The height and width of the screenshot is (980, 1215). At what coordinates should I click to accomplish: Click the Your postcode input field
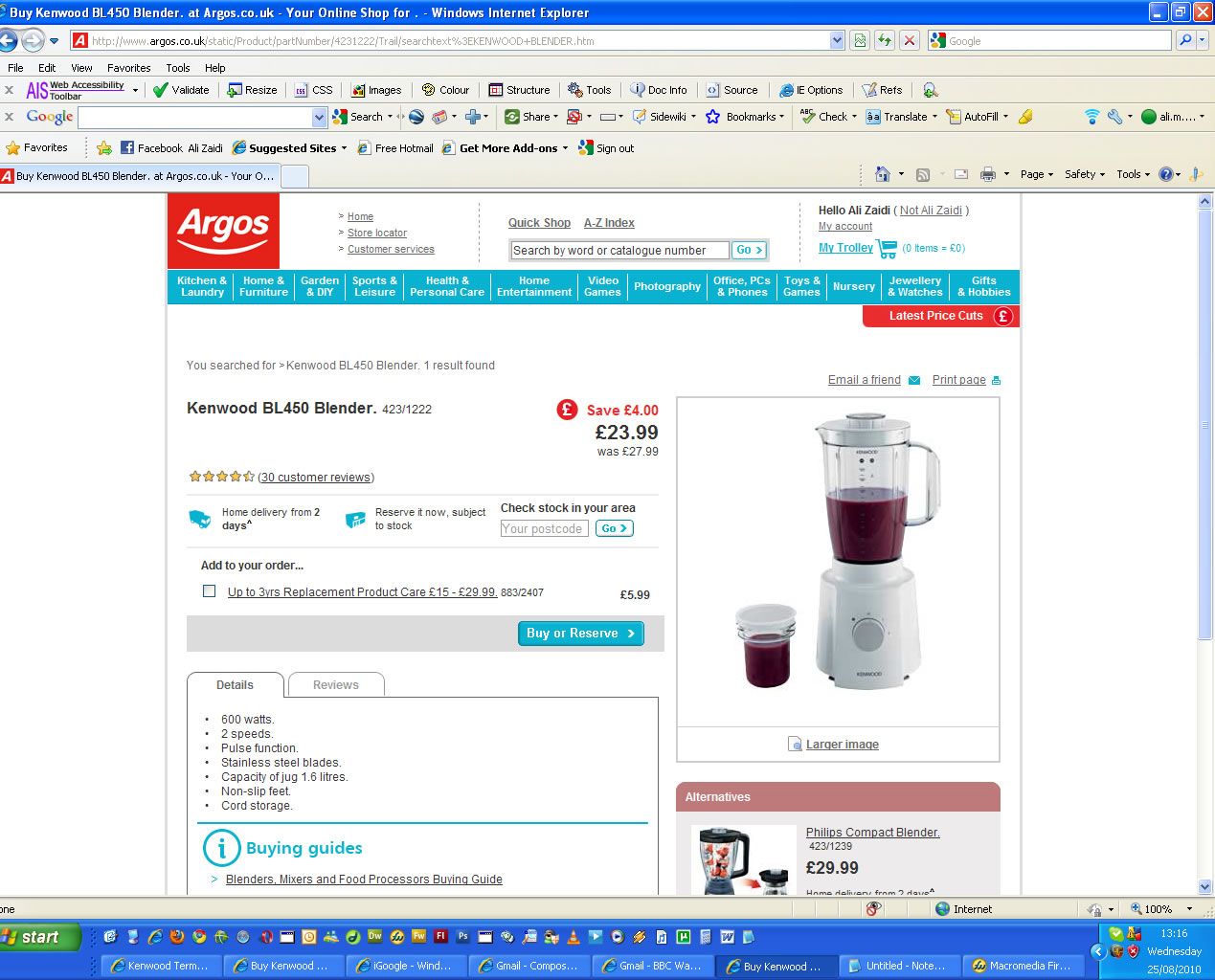coord(544,528)
